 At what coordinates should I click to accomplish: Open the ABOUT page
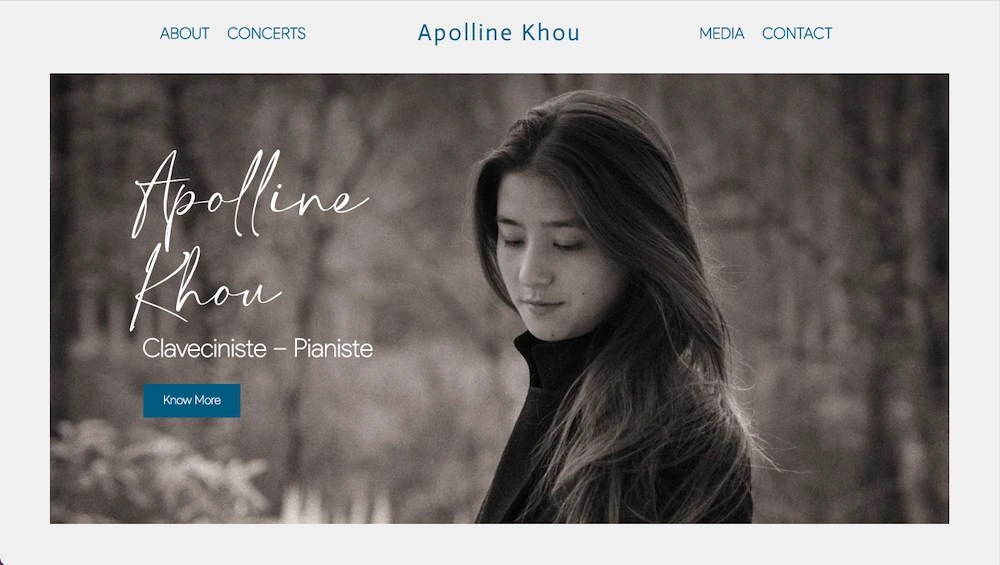[x=184, y=33]
